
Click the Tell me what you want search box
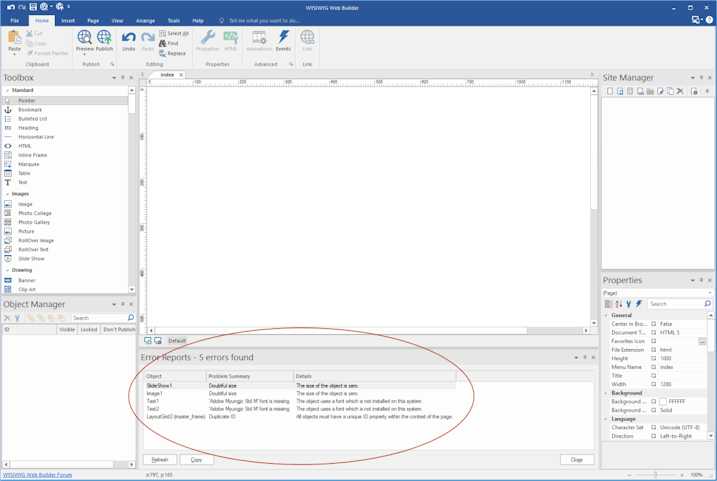pyautogui.click(x=264, y=21)
